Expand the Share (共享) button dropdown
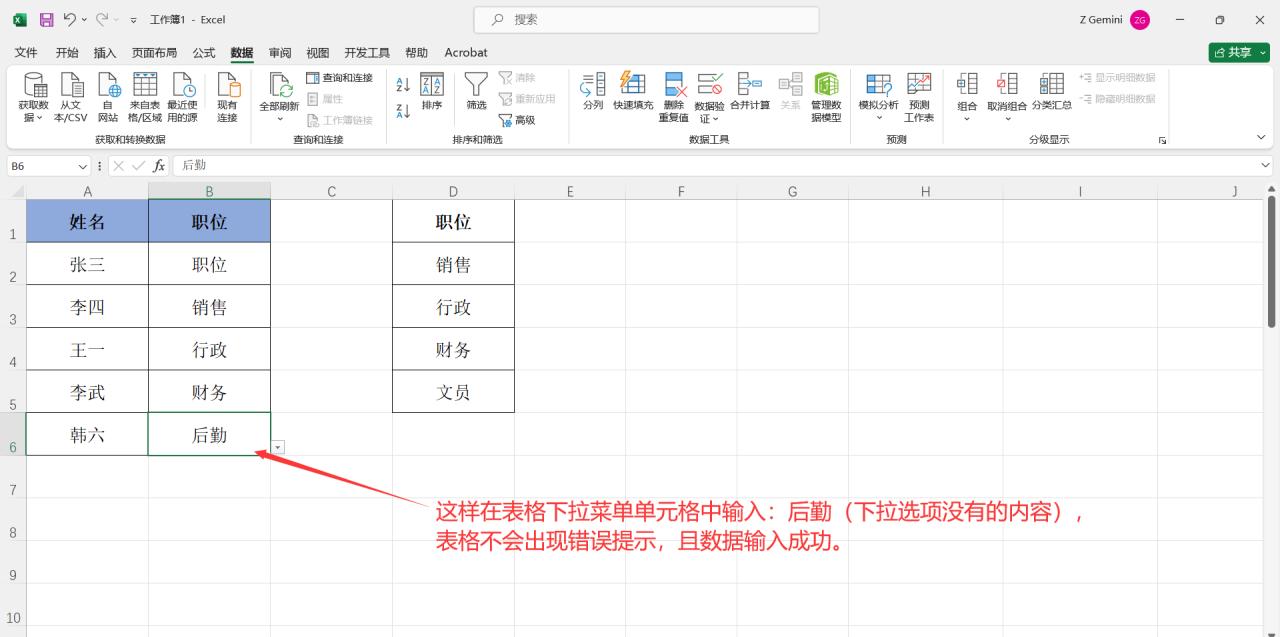The width and height of the screenshot is (1280, 637). pyautogui.click(x=1262, y=52)
